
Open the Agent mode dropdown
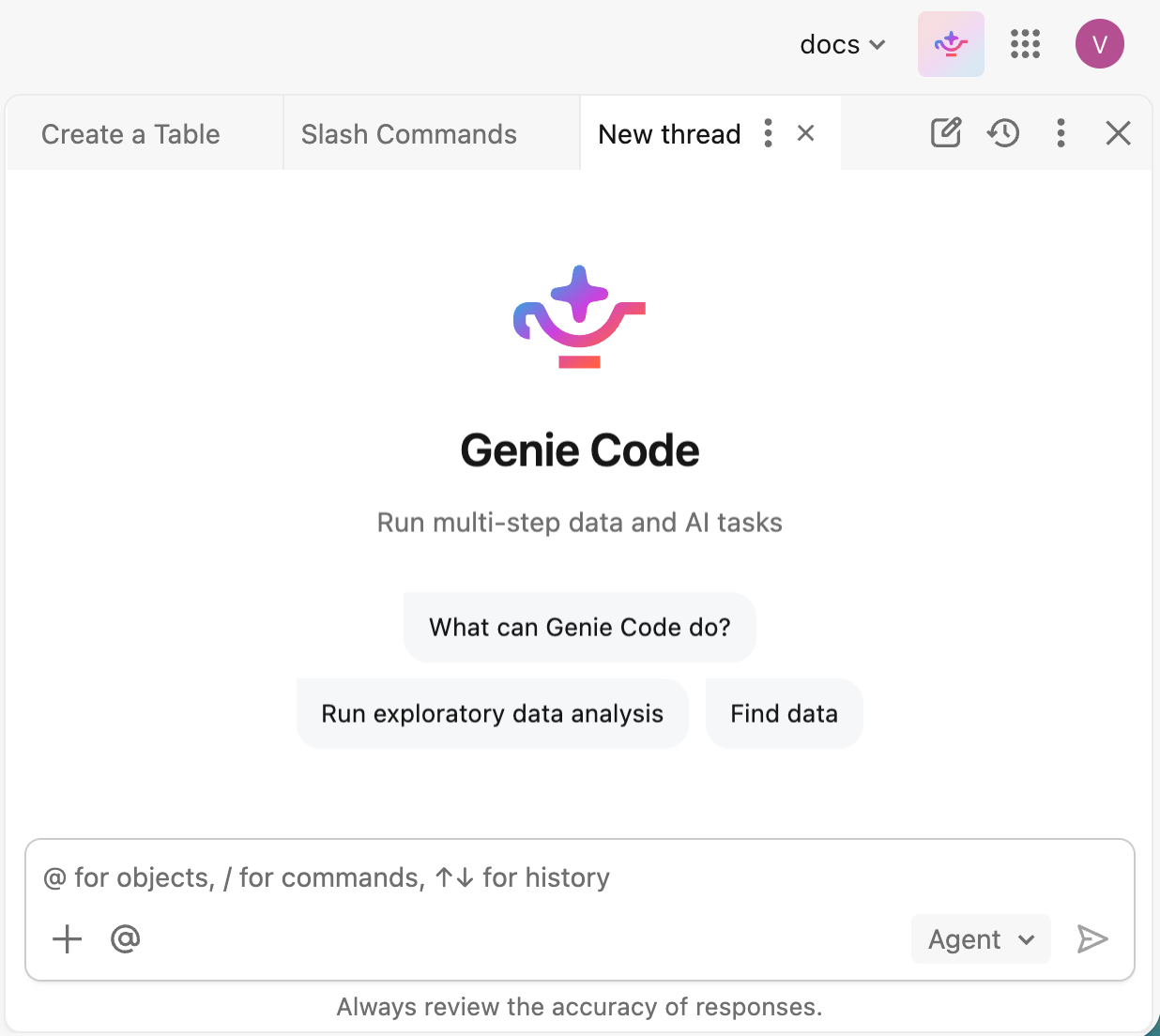(x=981, y=939)
